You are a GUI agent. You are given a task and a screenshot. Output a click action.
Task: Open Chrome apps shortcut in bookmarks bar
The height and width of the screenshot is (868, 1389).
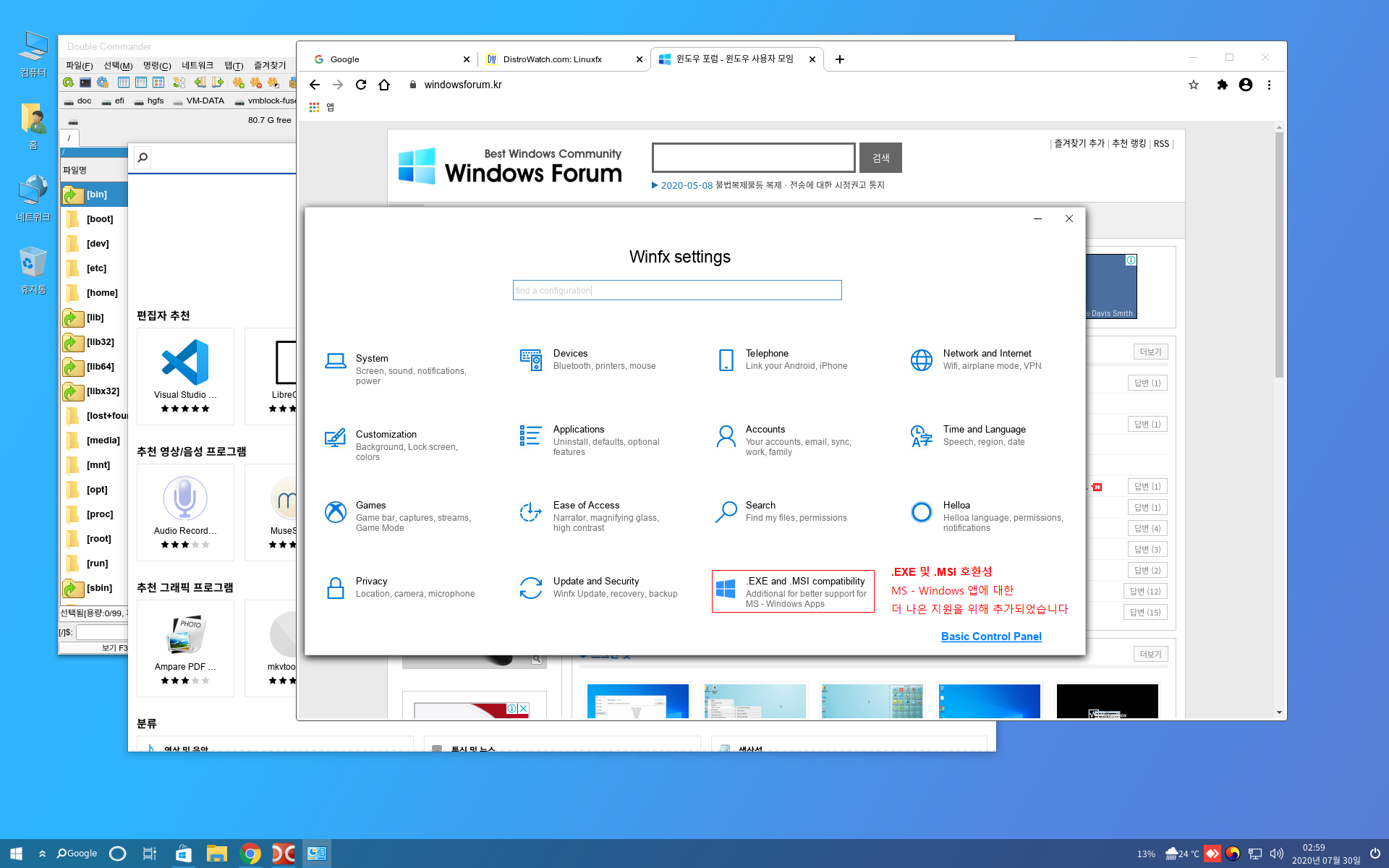pyautogui.click(x=321, y=107)
